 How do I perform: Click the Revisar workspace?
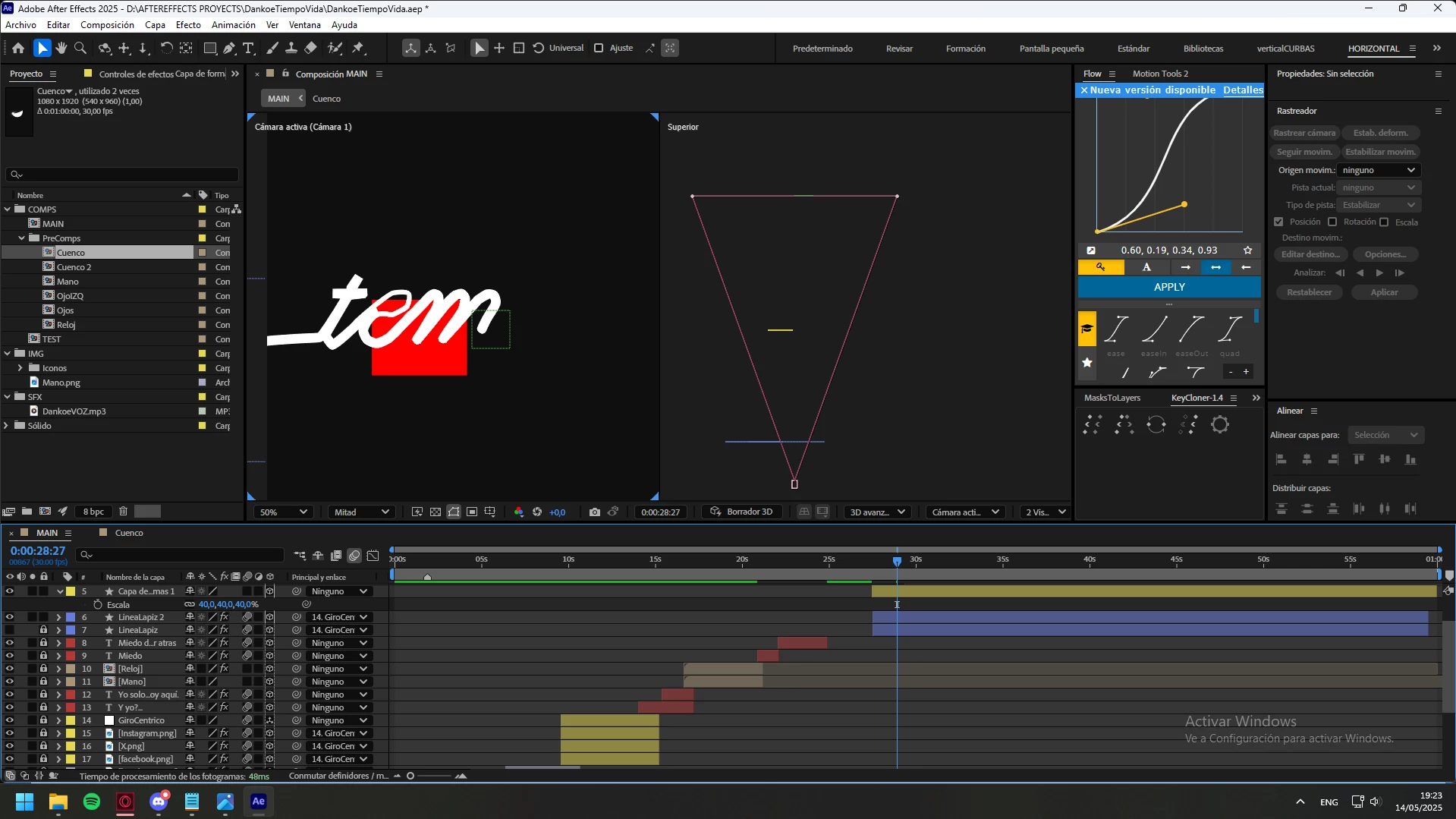click(x=899, y=49)
